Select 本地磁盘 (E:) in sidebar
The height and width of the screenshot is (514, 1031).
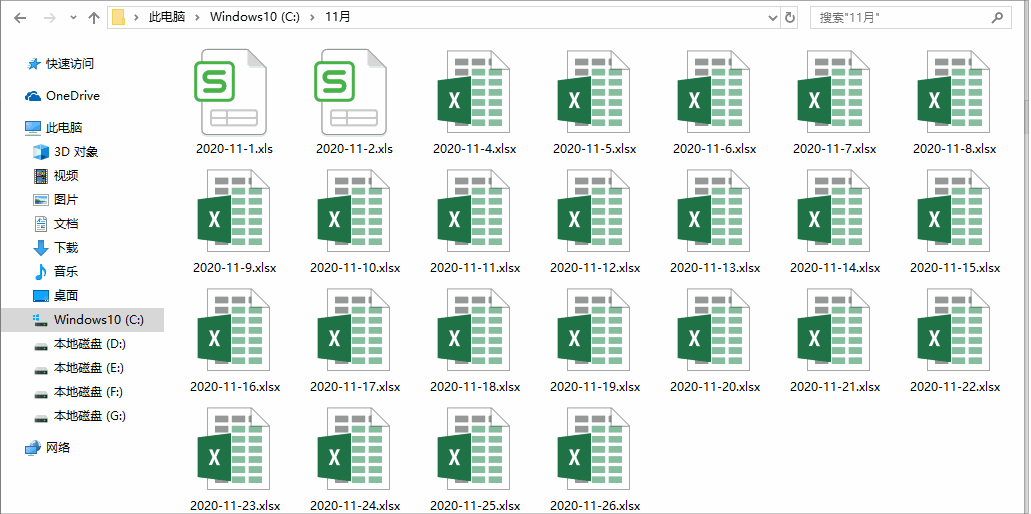pyautogui.click(x=79, y=368)
